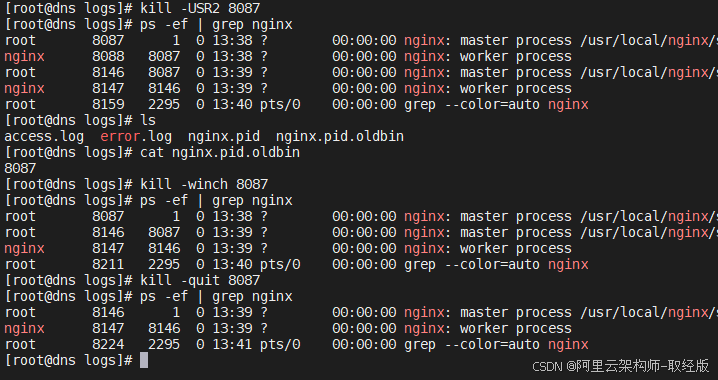Screen dimensions: 718x380
Task: Click file name nginx.pid.oldbin in ls output
Action: [340, 136]
